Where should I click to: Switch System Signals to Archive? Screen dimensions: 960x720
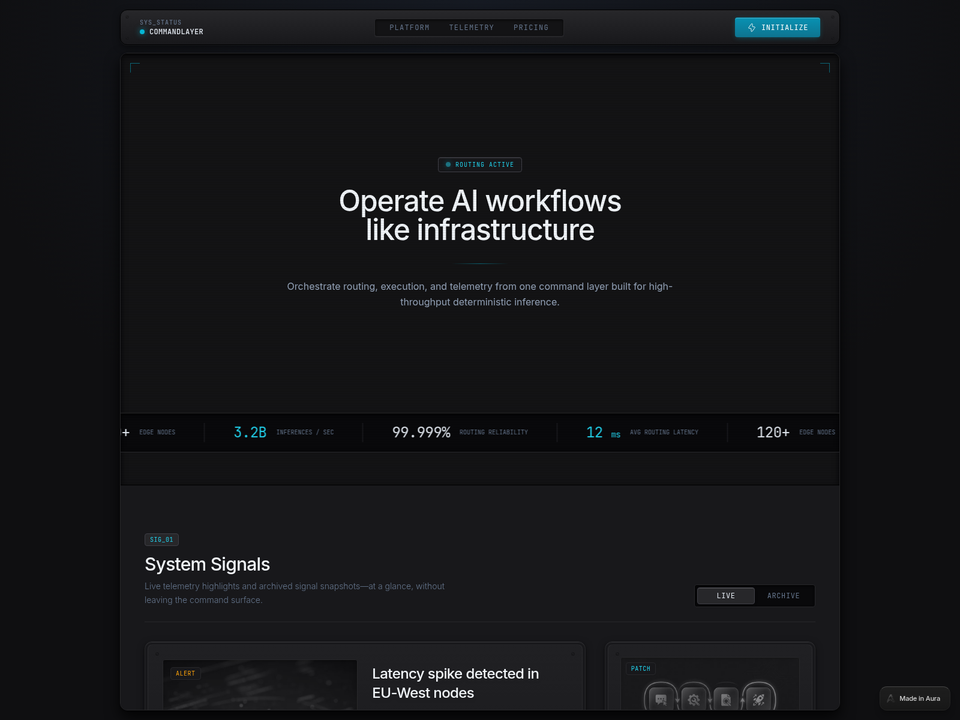(783, 596)
